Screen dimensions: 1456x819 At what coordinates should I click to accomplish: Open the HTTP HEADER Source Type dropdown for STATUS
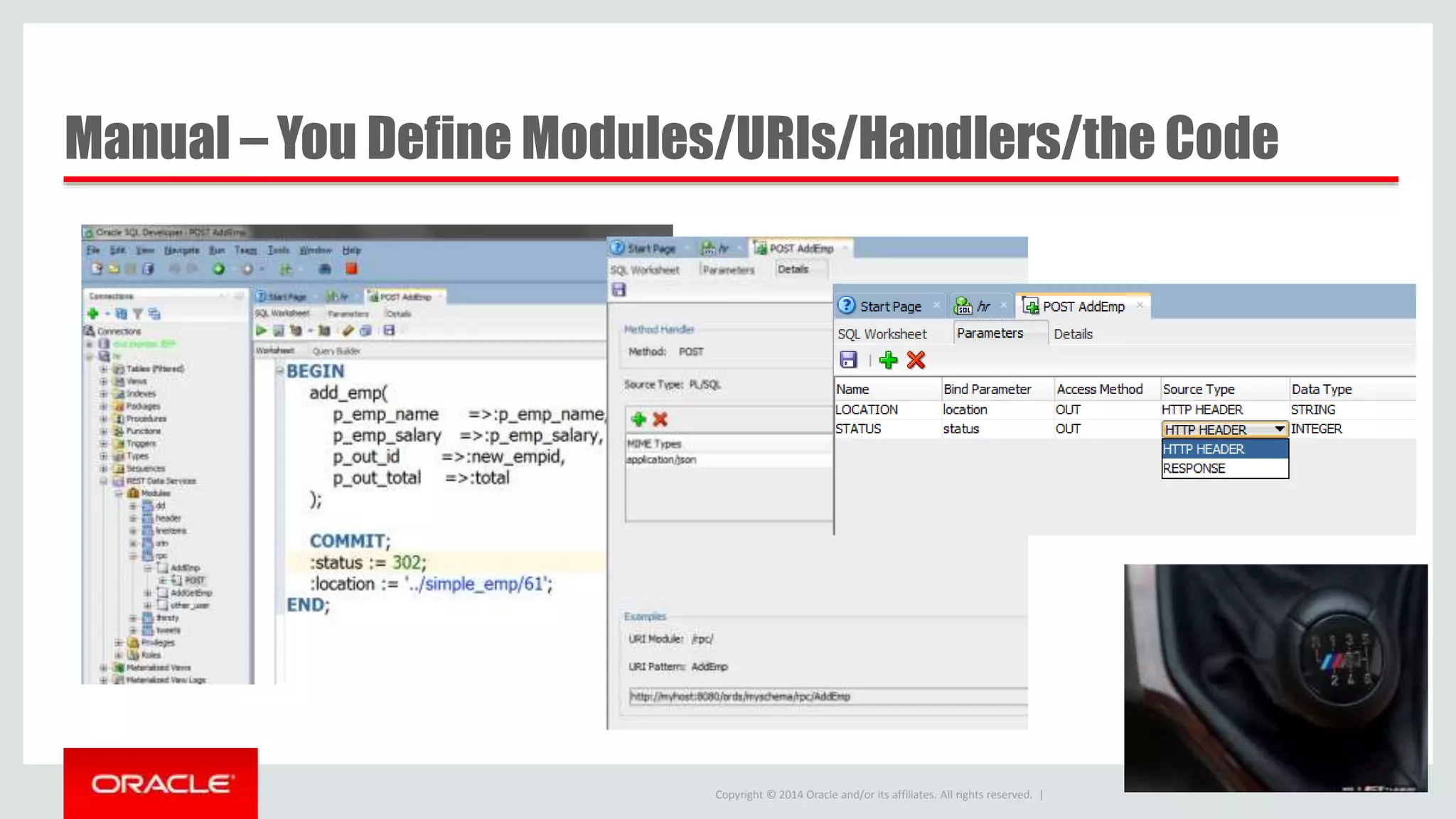pyautogui.click(x=1280, y=429)
